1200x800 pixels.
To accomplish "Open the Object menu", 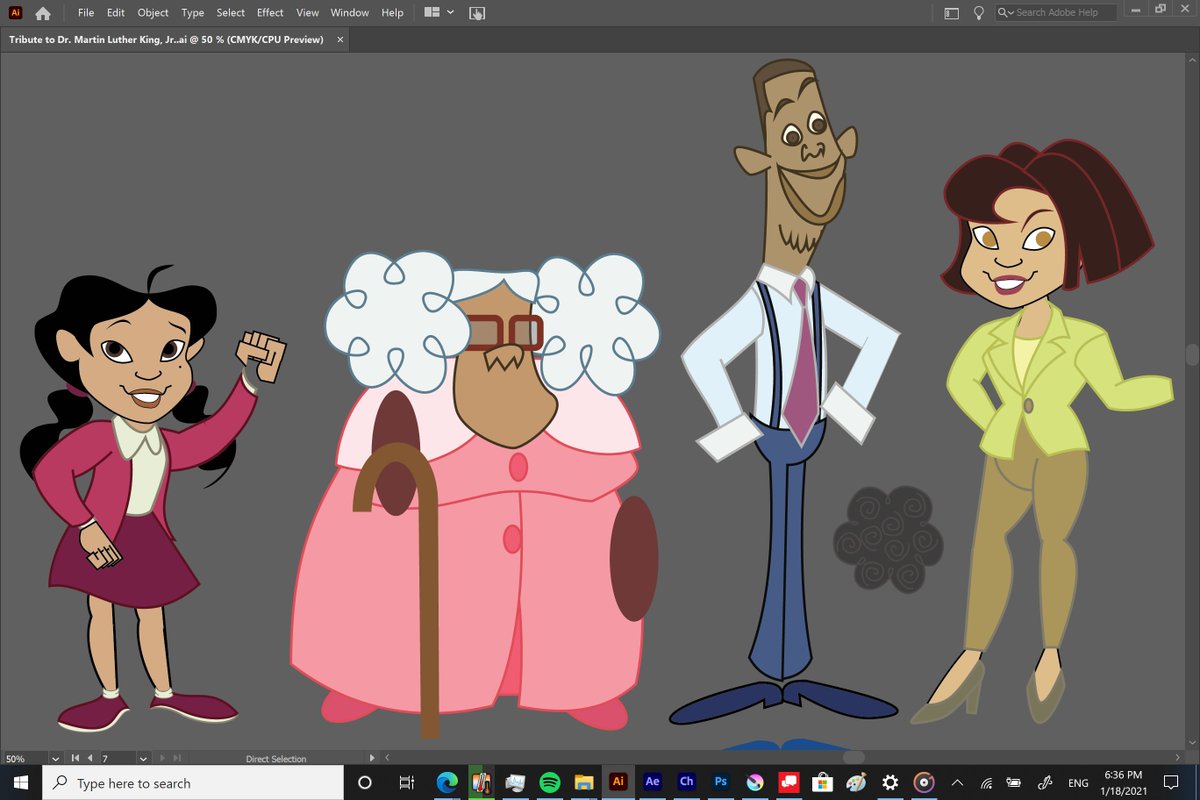I will pos(153,13).
